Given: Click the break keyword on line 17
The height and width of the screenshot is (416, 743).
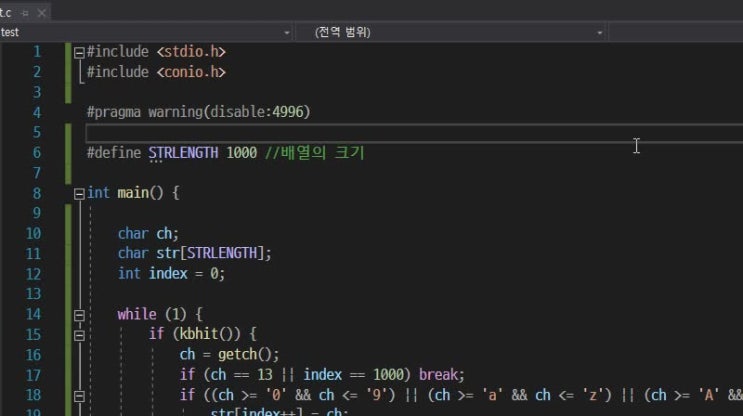Looking at the screenshot, I should click(438, 375).
